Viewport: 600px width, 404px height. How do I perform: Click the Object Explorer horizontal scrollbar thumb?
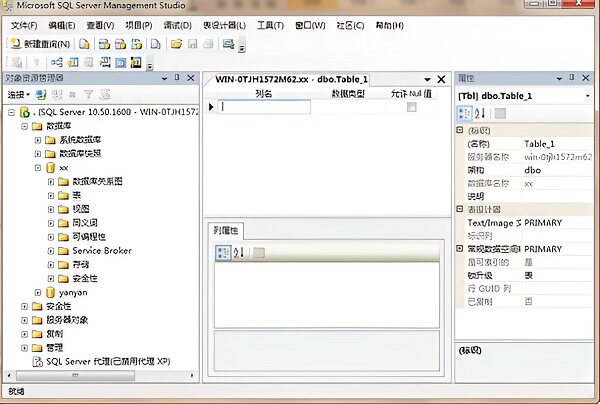click(x=75, y=376)
